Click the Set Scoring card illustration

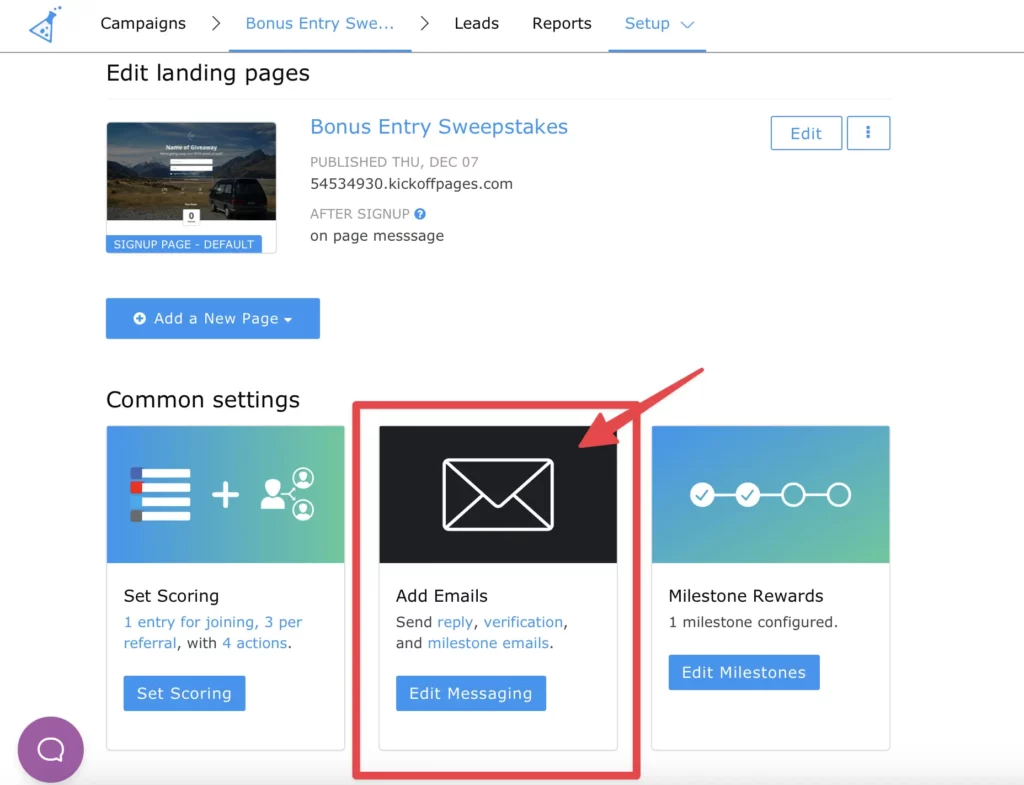coord(225,494)
